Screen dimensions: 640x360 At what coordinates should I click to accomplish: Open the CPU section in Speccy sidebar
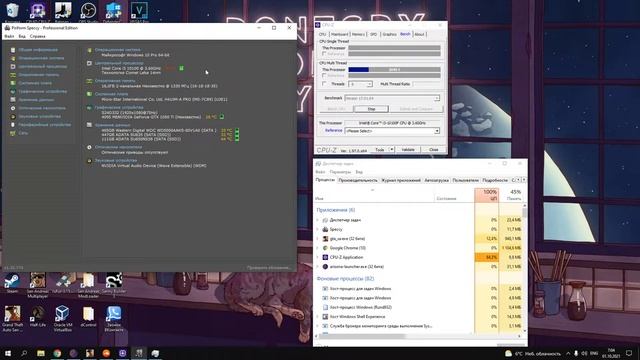[x=42, y=66]
